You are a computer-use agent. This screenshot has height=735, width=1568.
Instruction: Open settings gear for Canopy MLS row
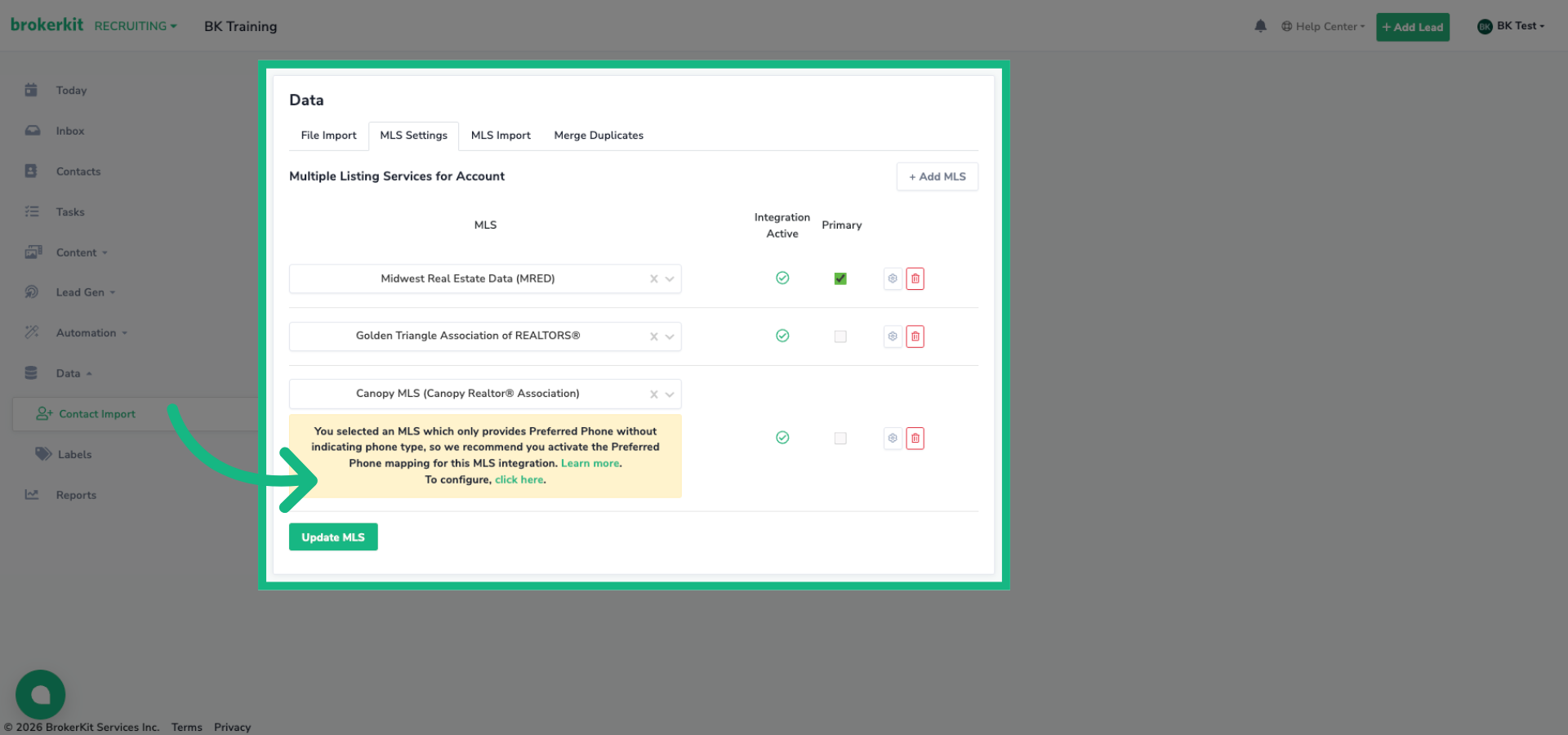click(893, 439)
